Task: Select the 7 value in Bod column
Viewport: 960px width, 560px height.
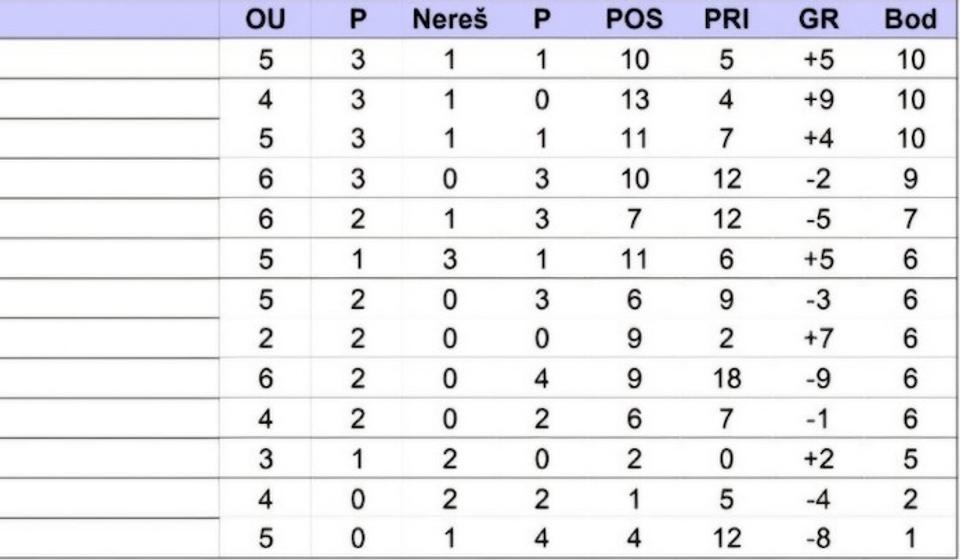Action: [x=910, y=219]
